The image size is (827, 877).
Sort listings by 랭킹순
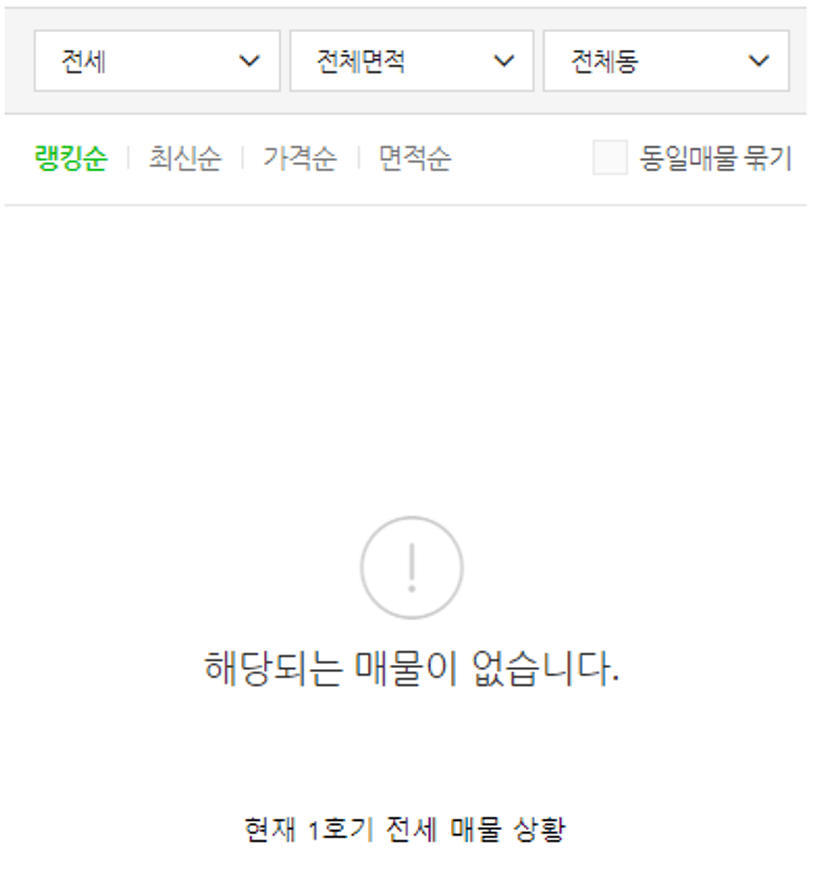click(x=70, y=158)
